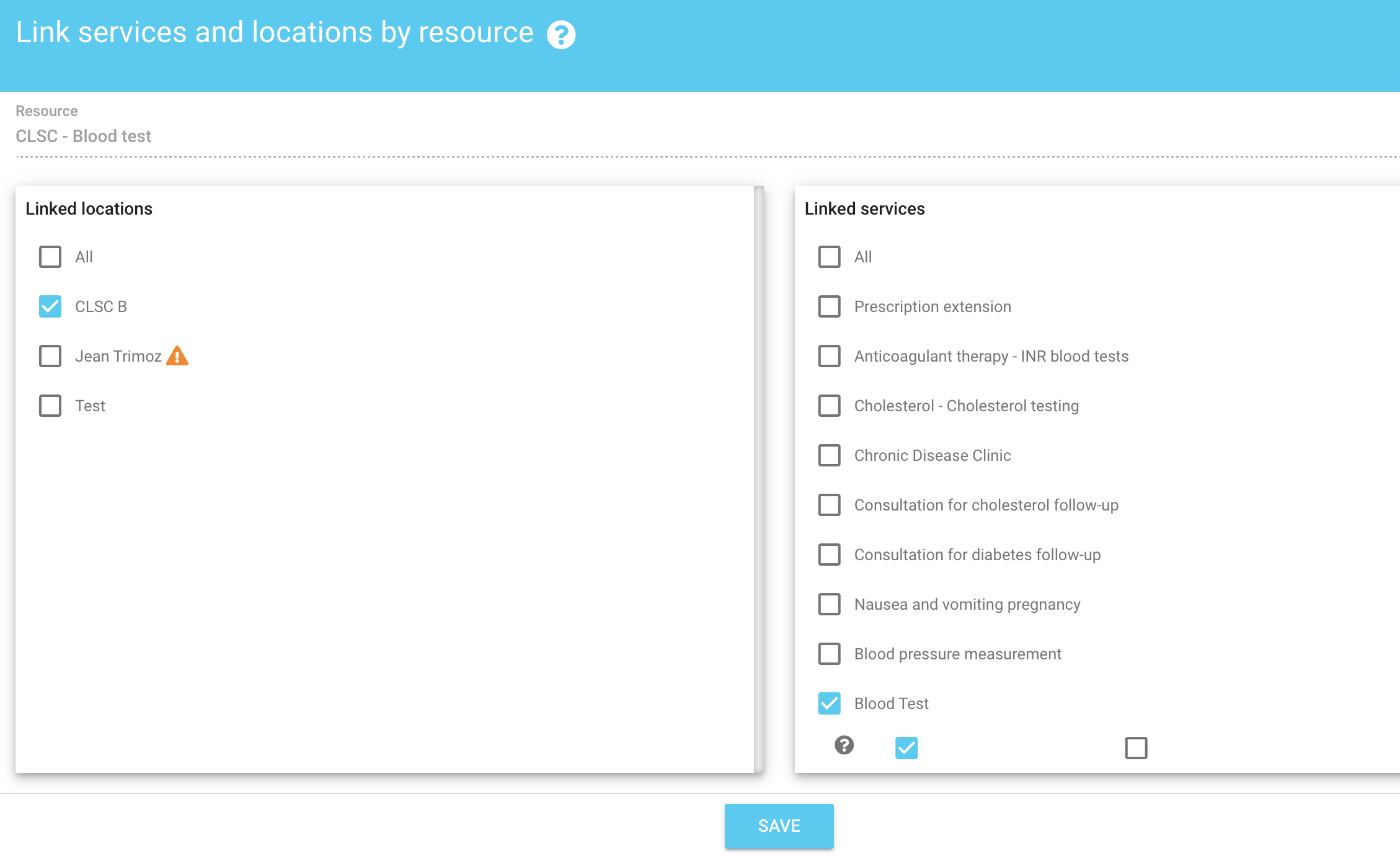This screenshot has height=856, width=1400.
Task: Tick Cholesterol testing service checkbox
Action: tap(829, 406)
